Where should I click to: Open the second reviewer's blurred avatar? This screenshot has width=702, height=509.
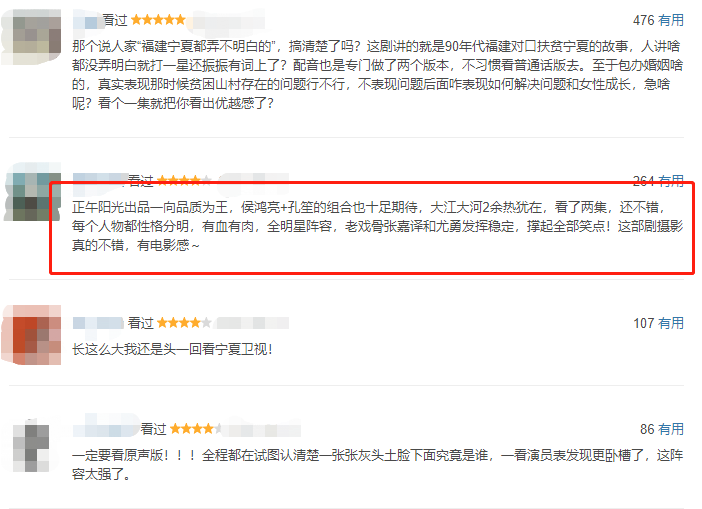point(31,191)
